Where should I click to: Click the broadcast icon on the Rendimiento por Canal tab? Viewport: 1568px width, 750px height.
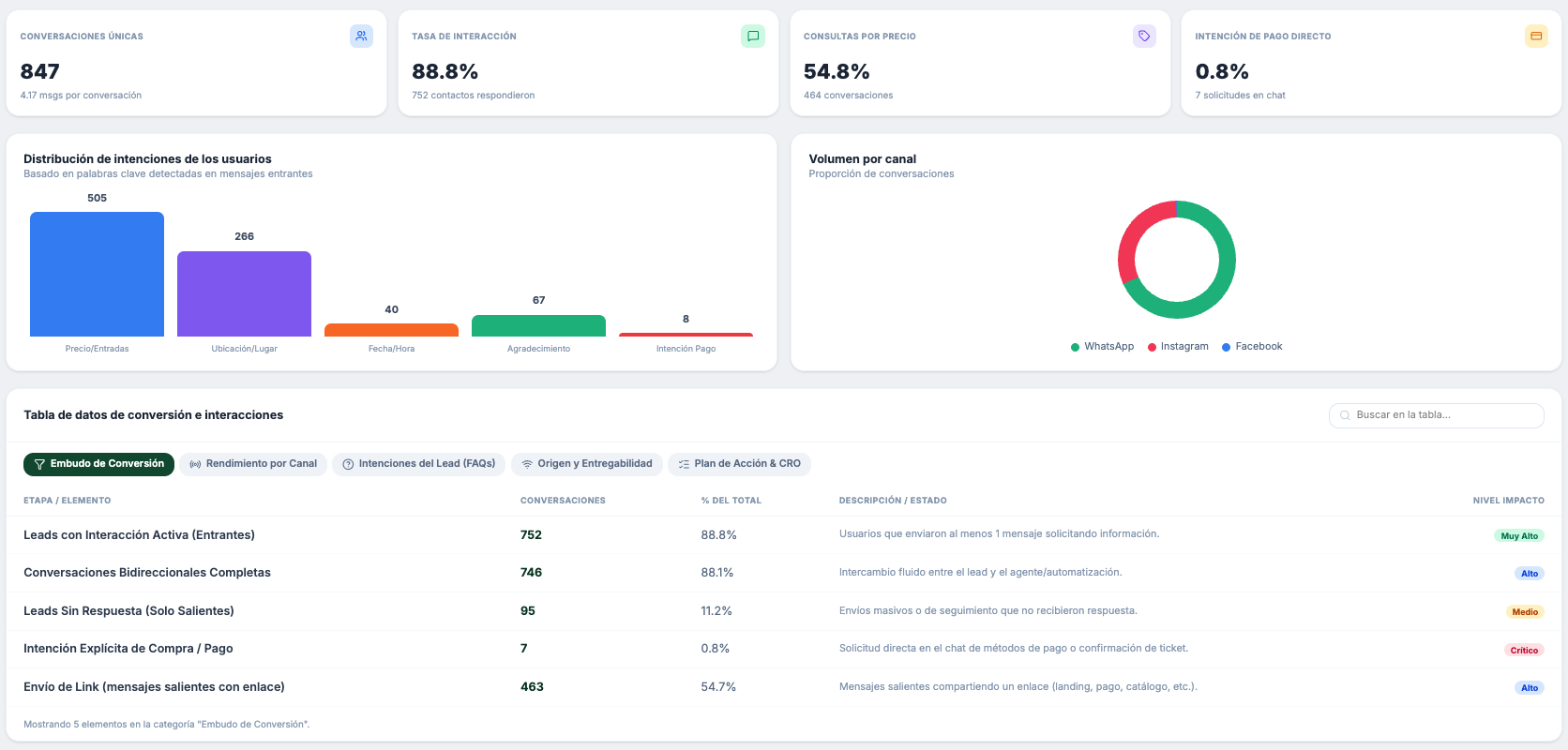[x=195, y=464]
